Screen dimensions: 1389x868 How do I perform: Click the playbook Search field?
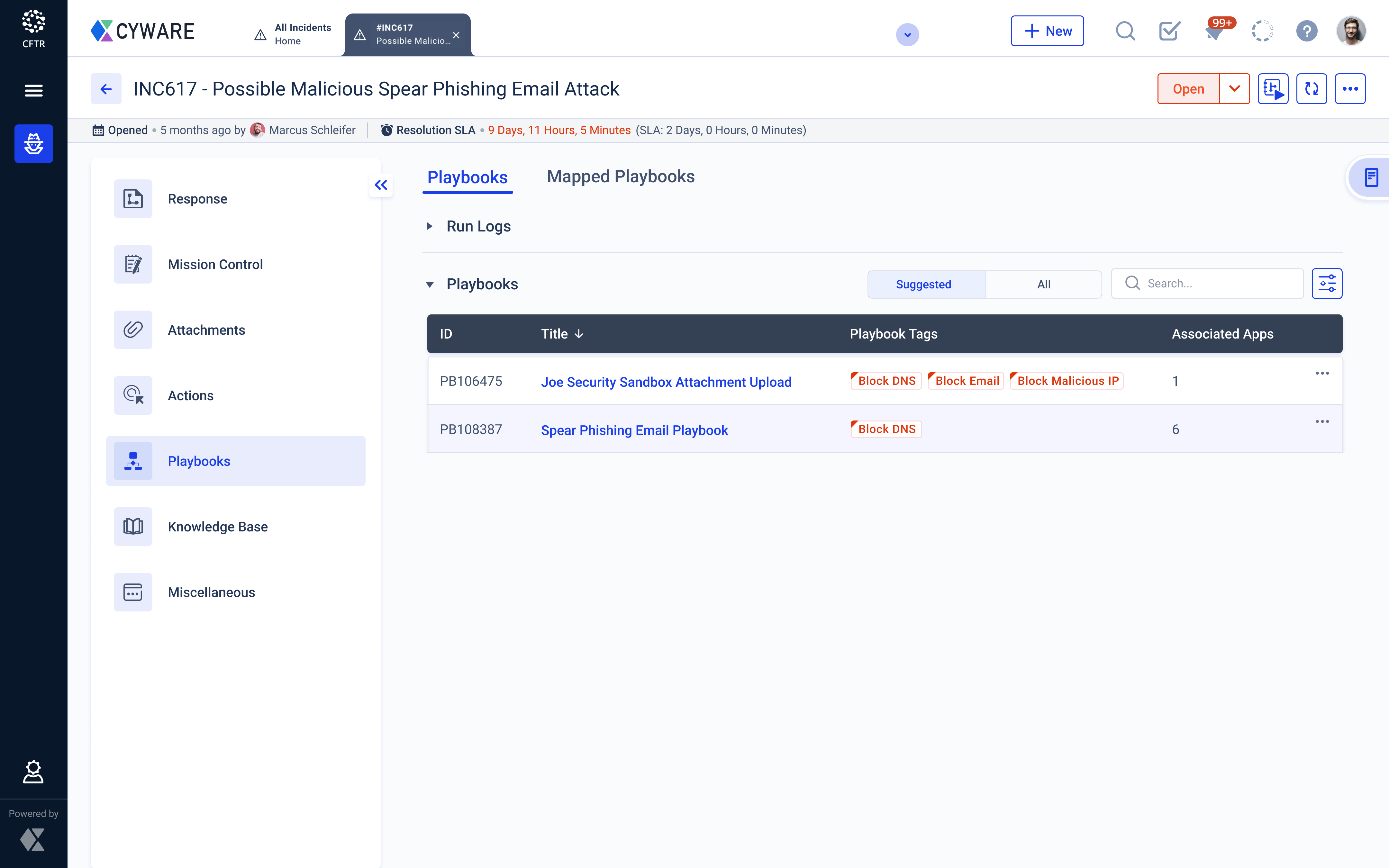tap(1207, 284)
